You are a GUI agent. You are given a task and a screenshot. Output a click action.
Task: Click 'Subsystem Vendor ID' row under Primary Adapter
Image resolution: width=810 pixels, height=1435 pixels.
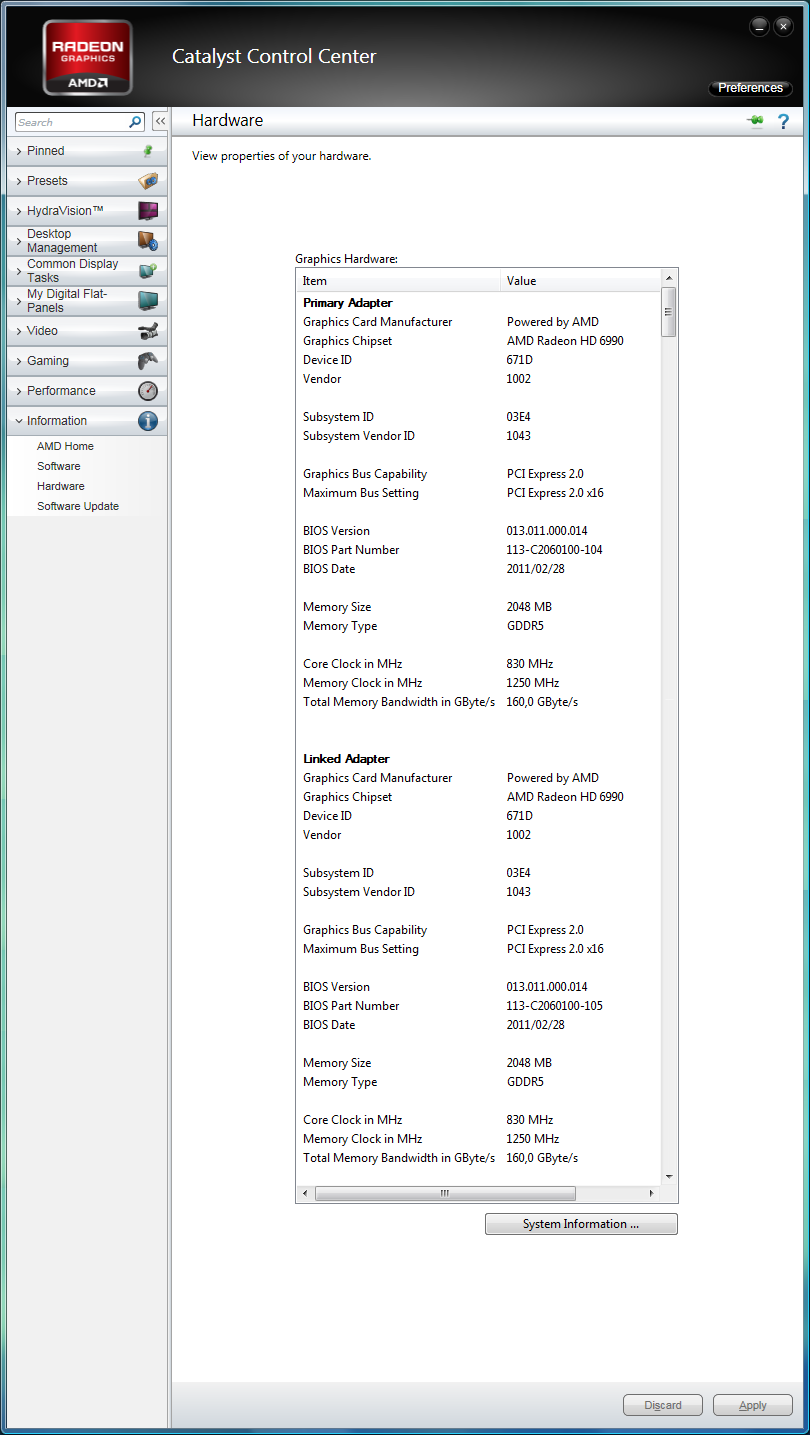click(x=479, y=436)
